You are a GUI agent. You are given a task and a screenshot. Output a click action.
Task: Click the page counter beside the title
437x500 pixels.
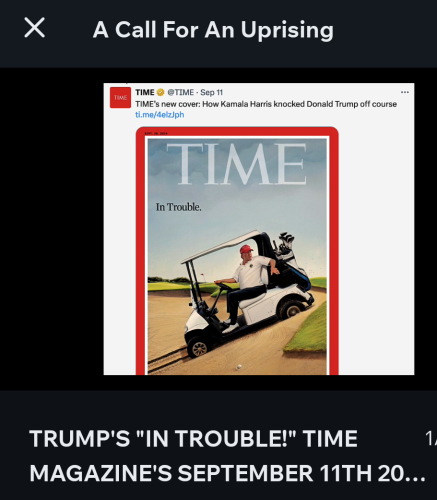coord(431,438)
